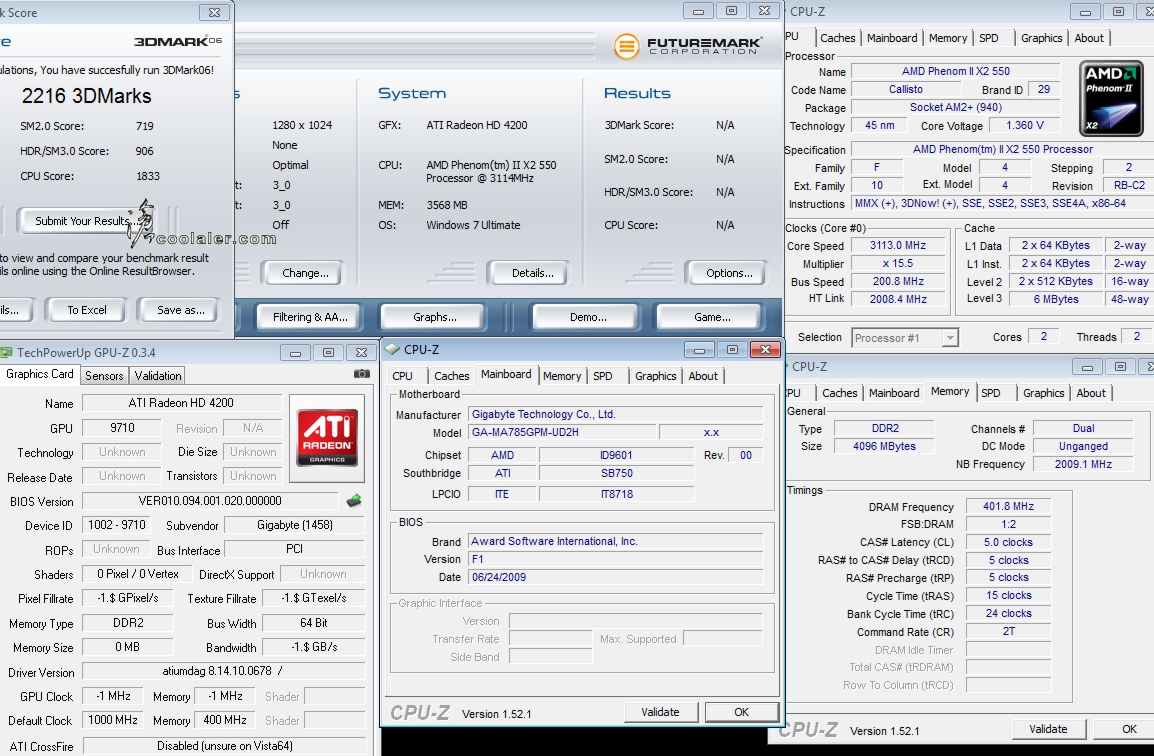Open About tab in CPU-Z Mainboard window
The image size is (1154, 756).
(x=703, y=375)
